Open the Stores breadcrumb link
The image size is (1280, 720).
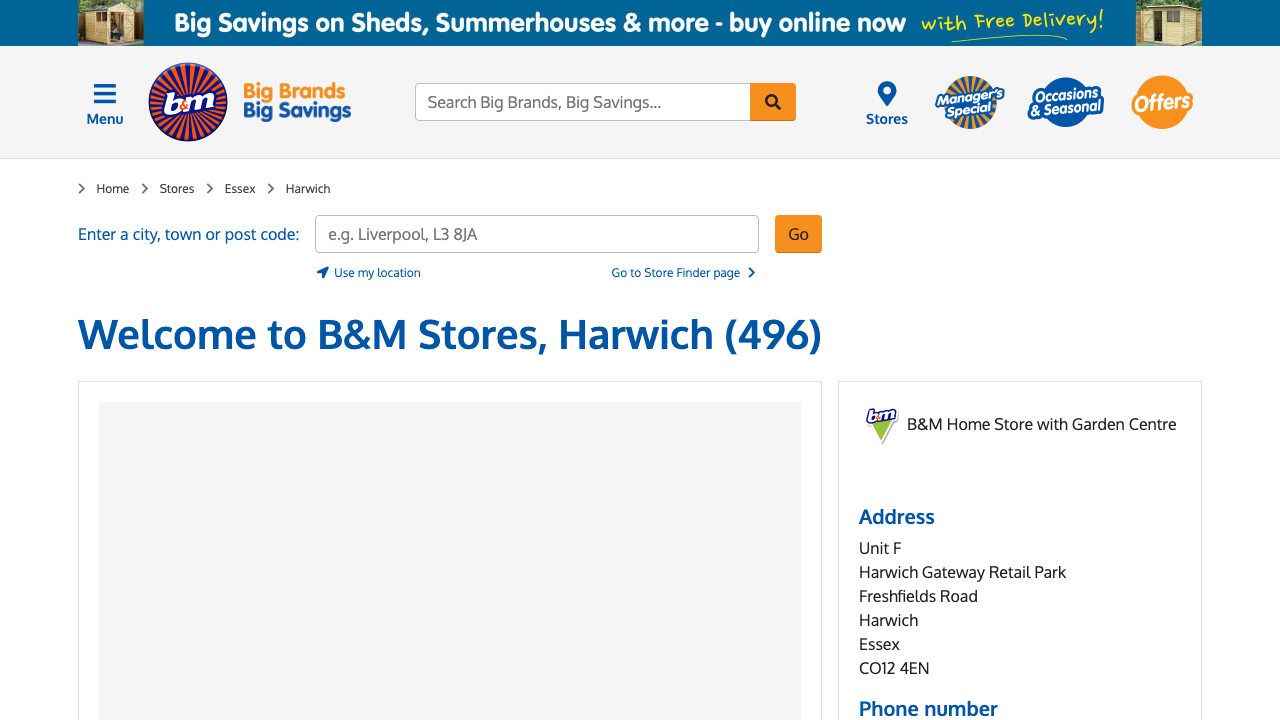pyautogui.click(x=177, y=189)
